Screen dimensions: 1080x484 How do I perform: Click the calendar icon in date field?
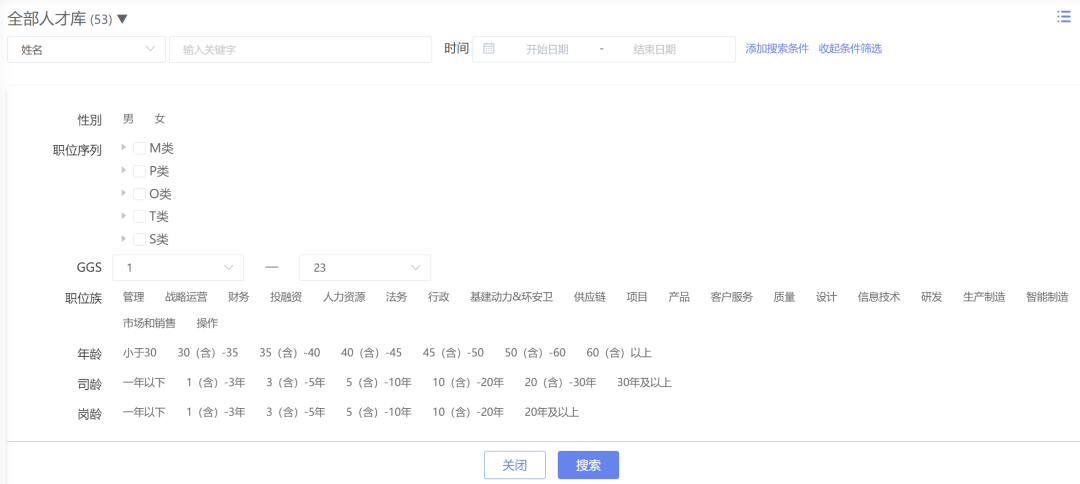pos(489,49)
